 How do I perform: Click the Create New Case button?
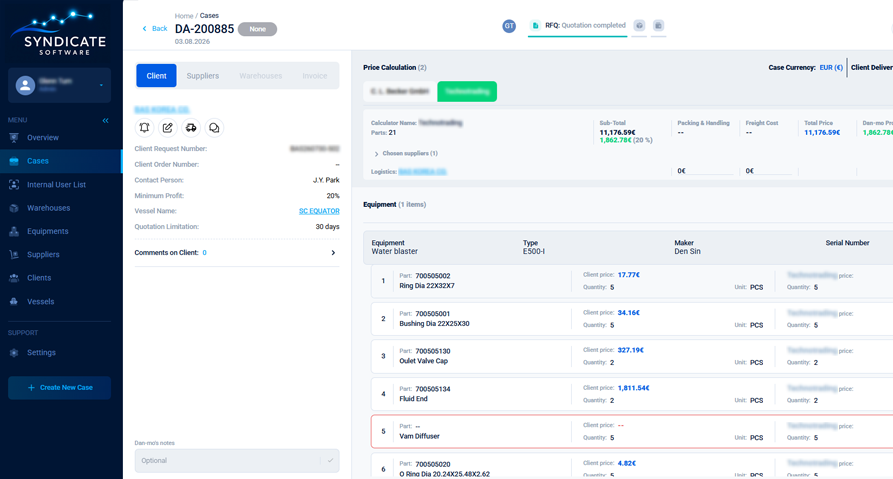pyautogui.click(x=60, y=388)
